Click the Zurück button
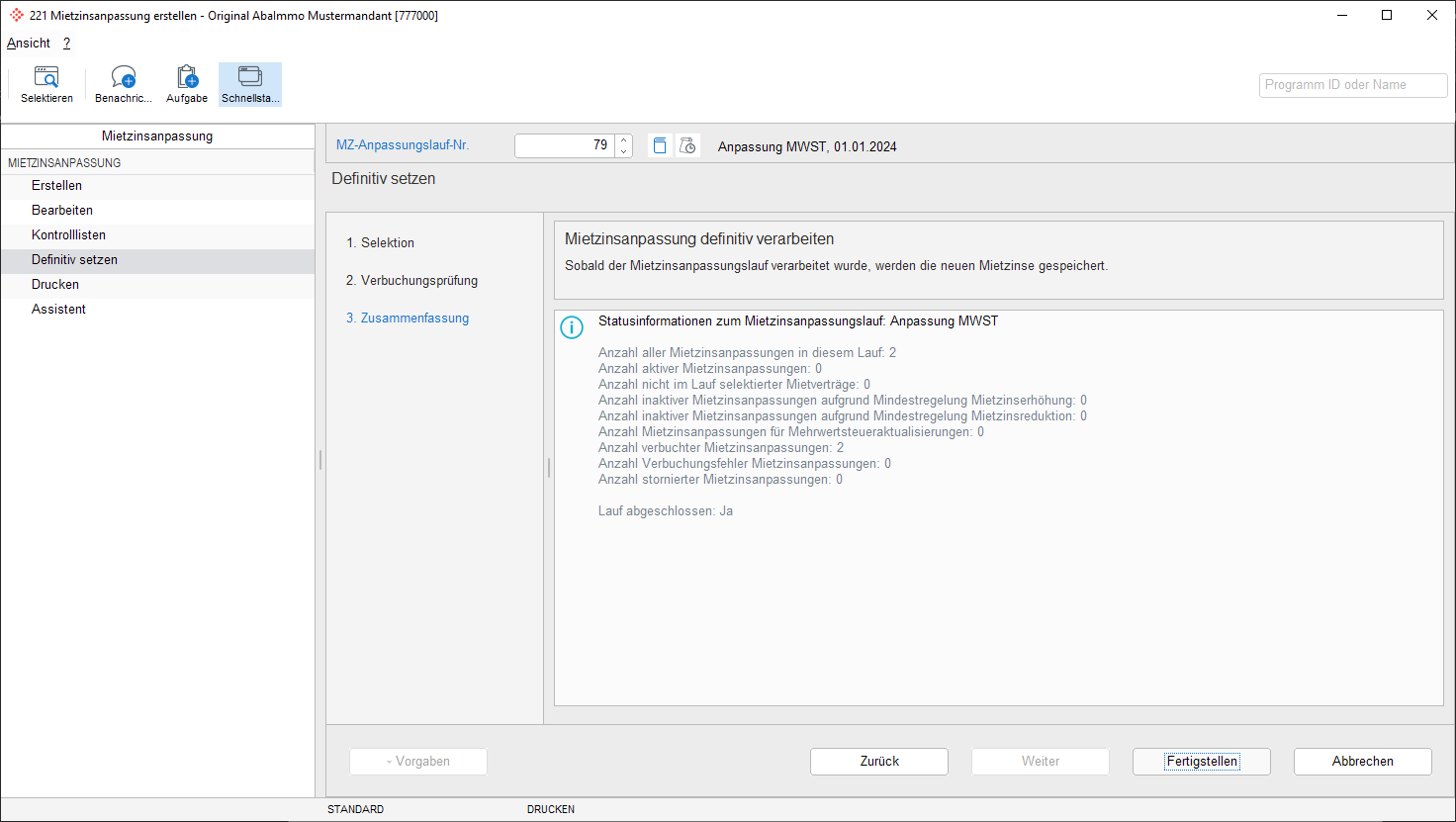 pyautogui.click(x=879, y=762)
